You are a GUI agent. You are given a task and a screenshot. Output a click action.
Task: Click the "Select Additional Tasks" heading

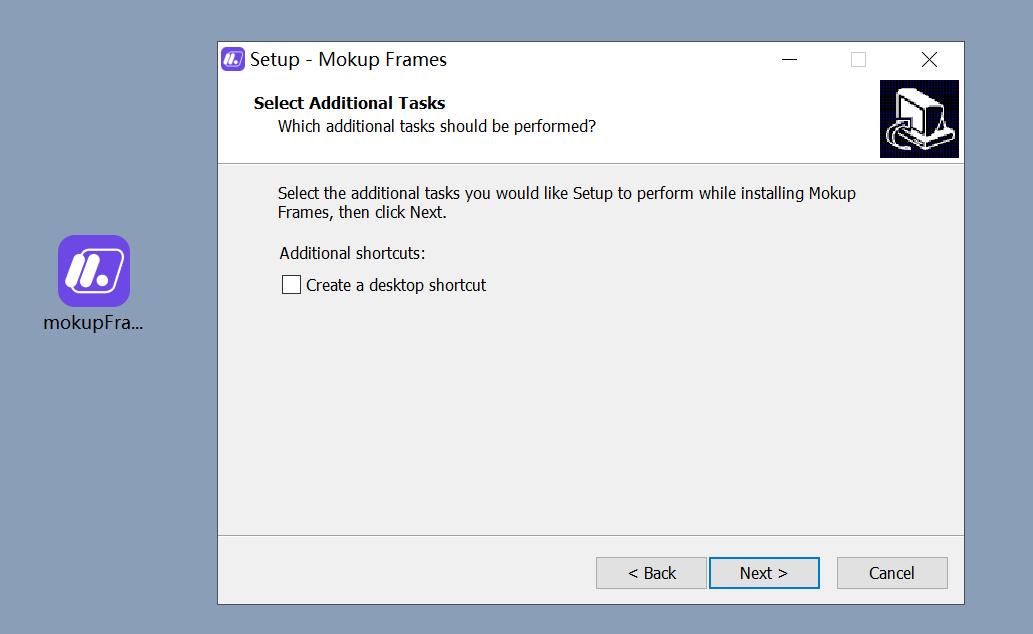pyautogui.click(x=349, y=103)
